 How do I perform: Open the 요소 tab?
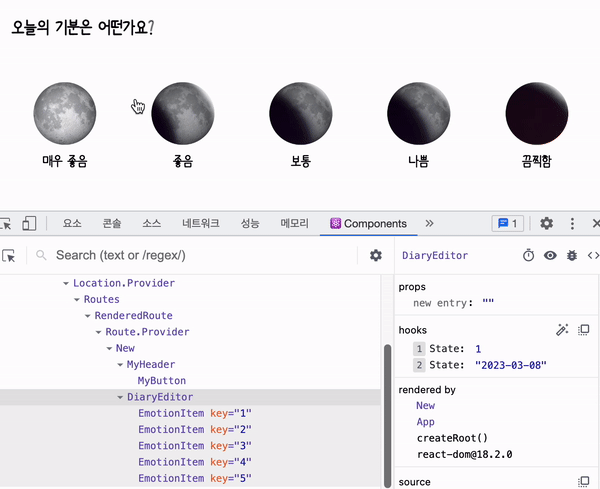pos(72,223)
